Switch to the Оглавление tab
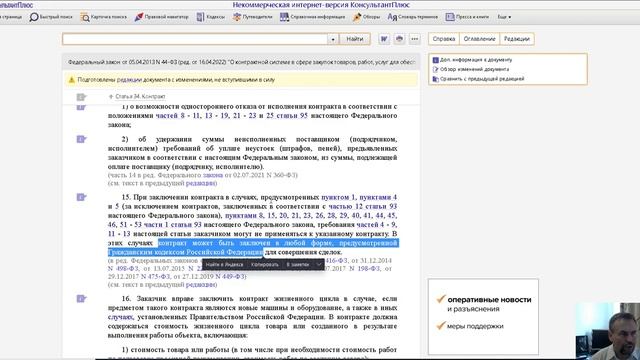Screen dimensions: 640x360 click(479, 39)
